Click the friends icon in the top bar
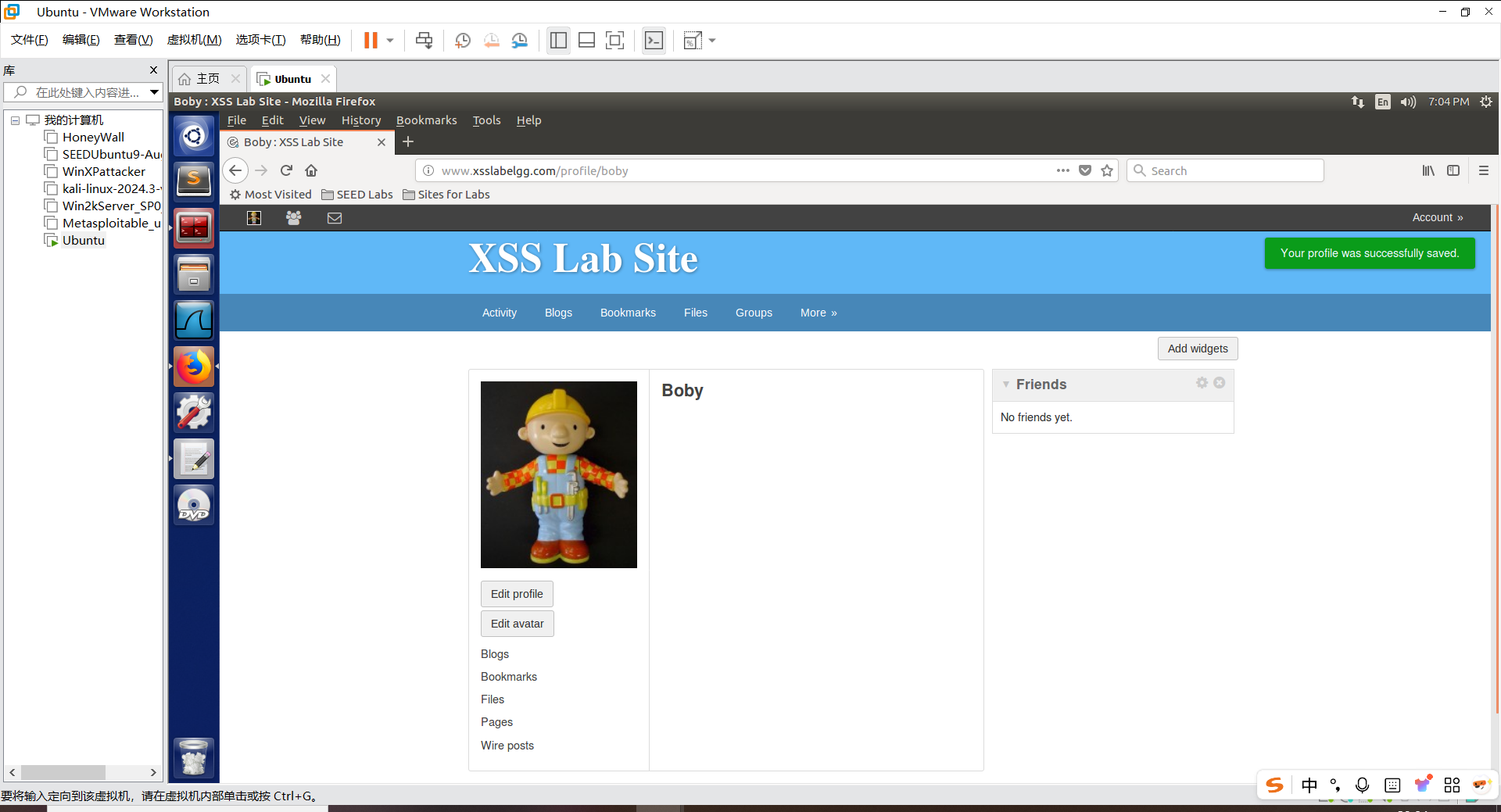The height and width of the screenshot is (812, 1501). point(294,218)
